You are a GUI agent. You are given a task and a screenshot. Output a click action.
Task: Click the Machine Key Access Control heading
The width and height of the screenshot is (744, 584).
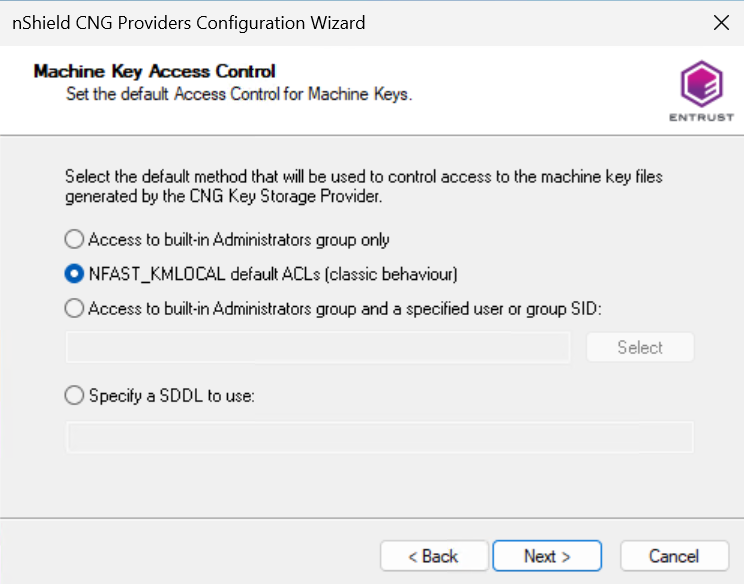[154, 71]
